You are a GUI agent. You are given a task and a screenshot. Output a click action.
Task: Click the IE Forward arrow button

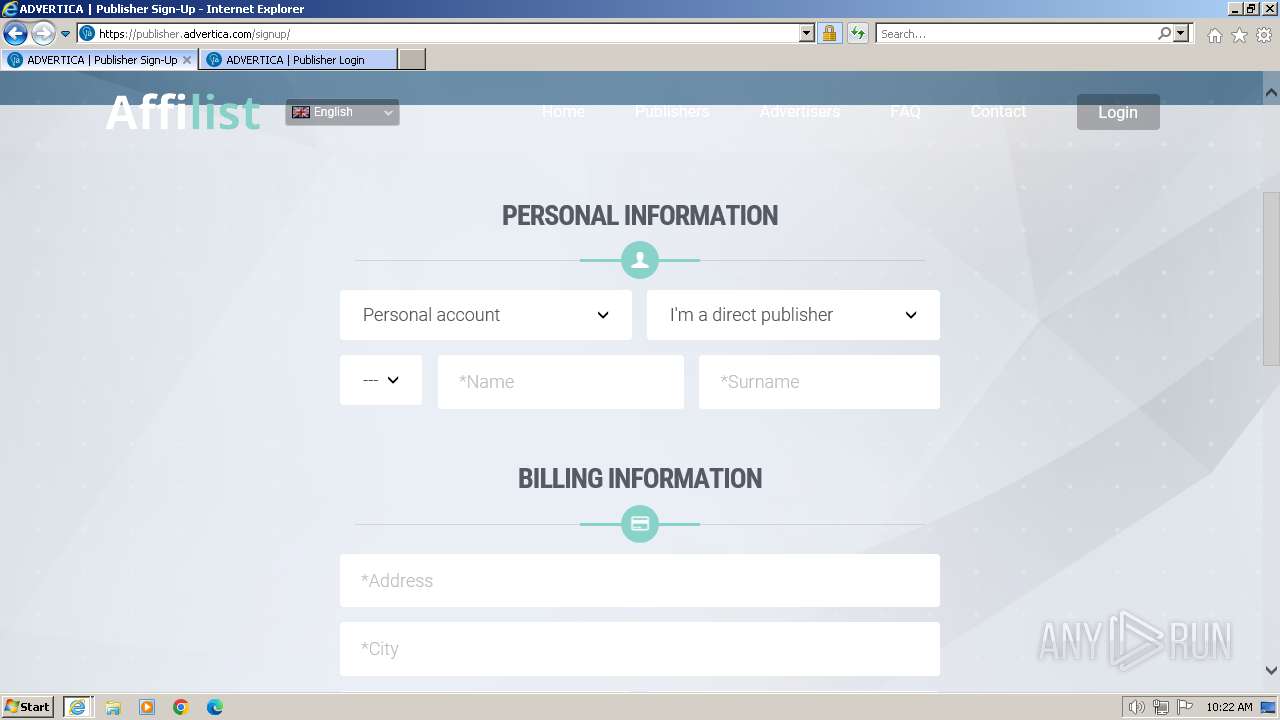[43, 33]
